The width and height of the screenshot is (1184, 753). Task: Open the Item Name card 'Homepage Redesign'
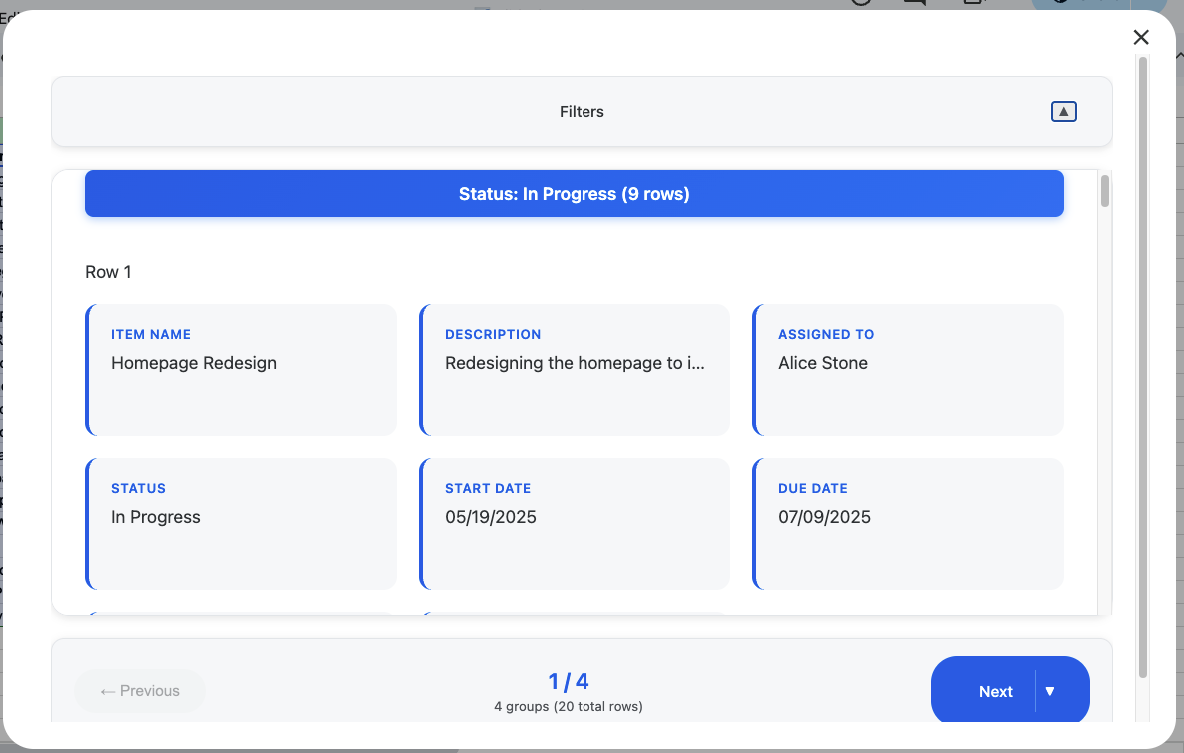point(241,370)
